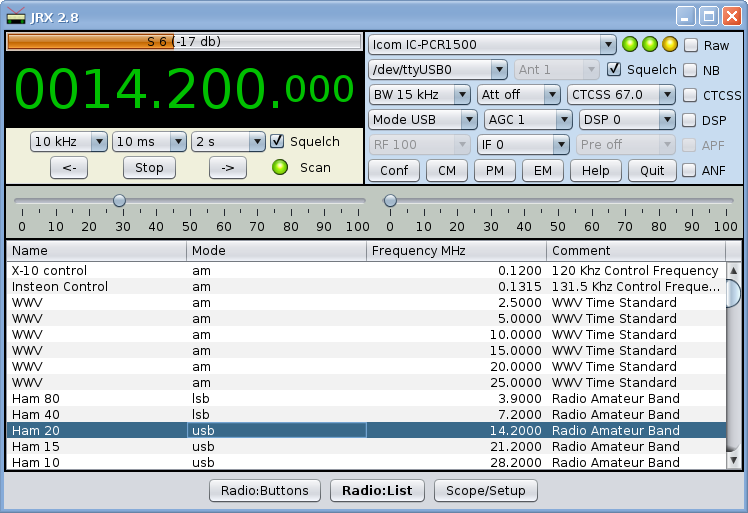
Task: Click the middle green status LED
Action: click(x=649, y=45)
